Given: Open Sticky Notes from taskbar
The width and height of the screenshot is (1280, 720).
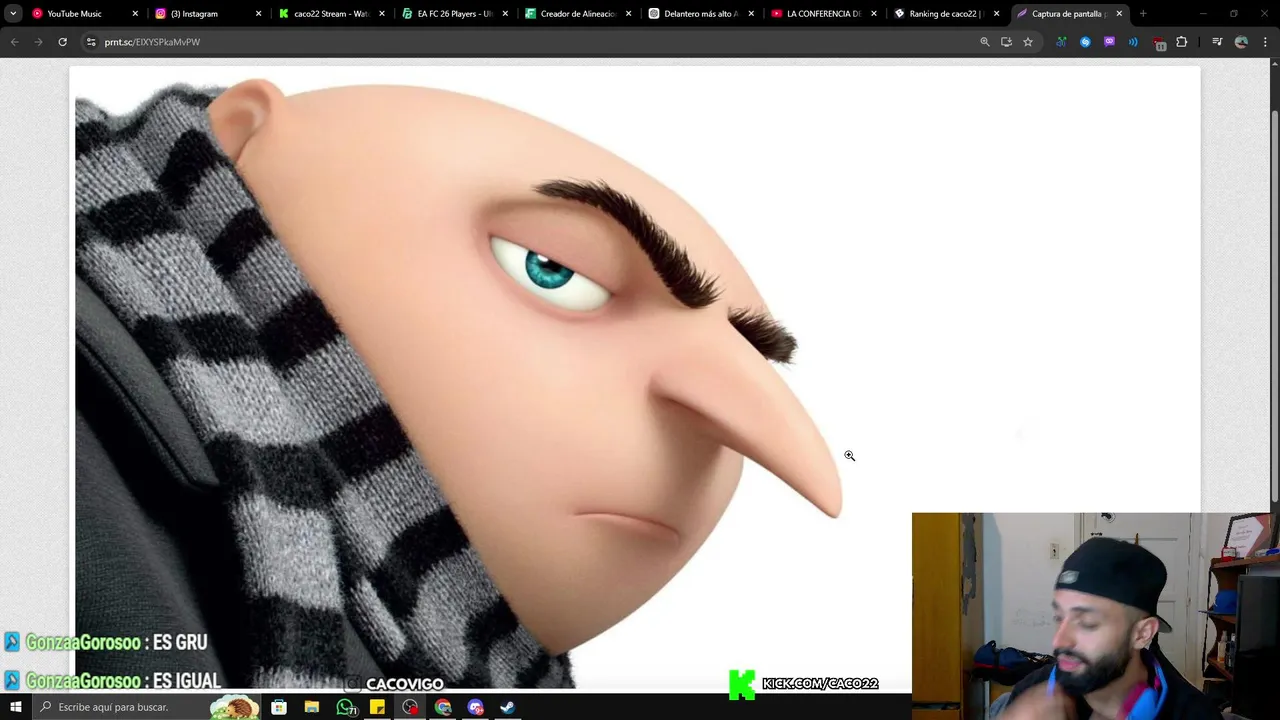Looking at the screenshot, I should 377,707.
